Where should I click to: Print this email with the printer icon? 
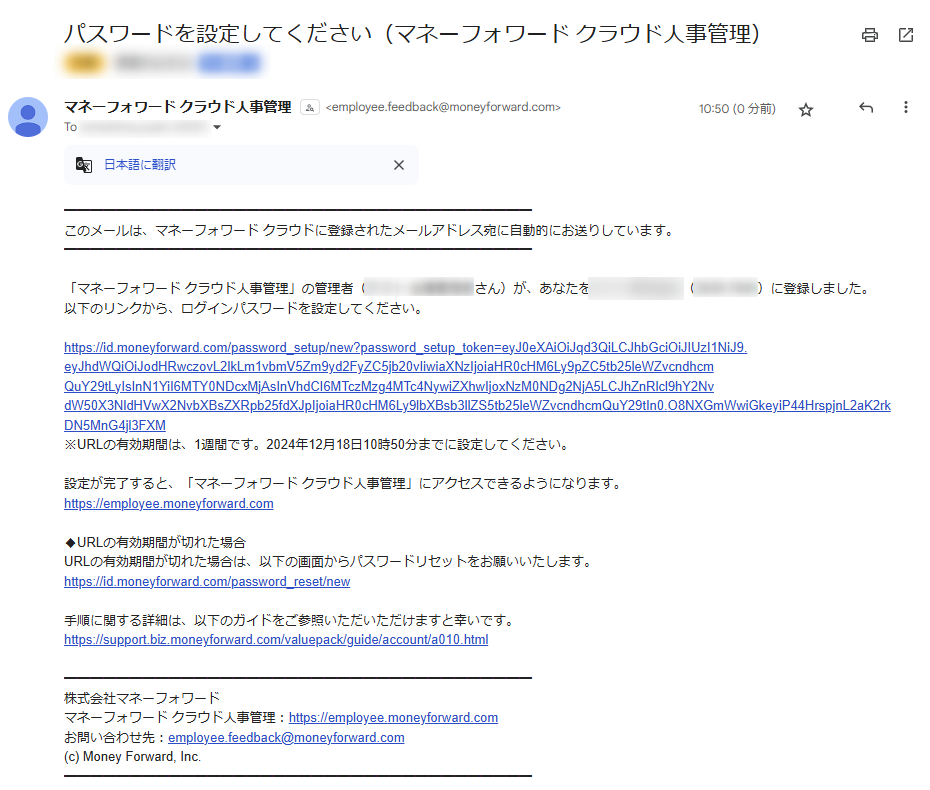tap(870, 35)
